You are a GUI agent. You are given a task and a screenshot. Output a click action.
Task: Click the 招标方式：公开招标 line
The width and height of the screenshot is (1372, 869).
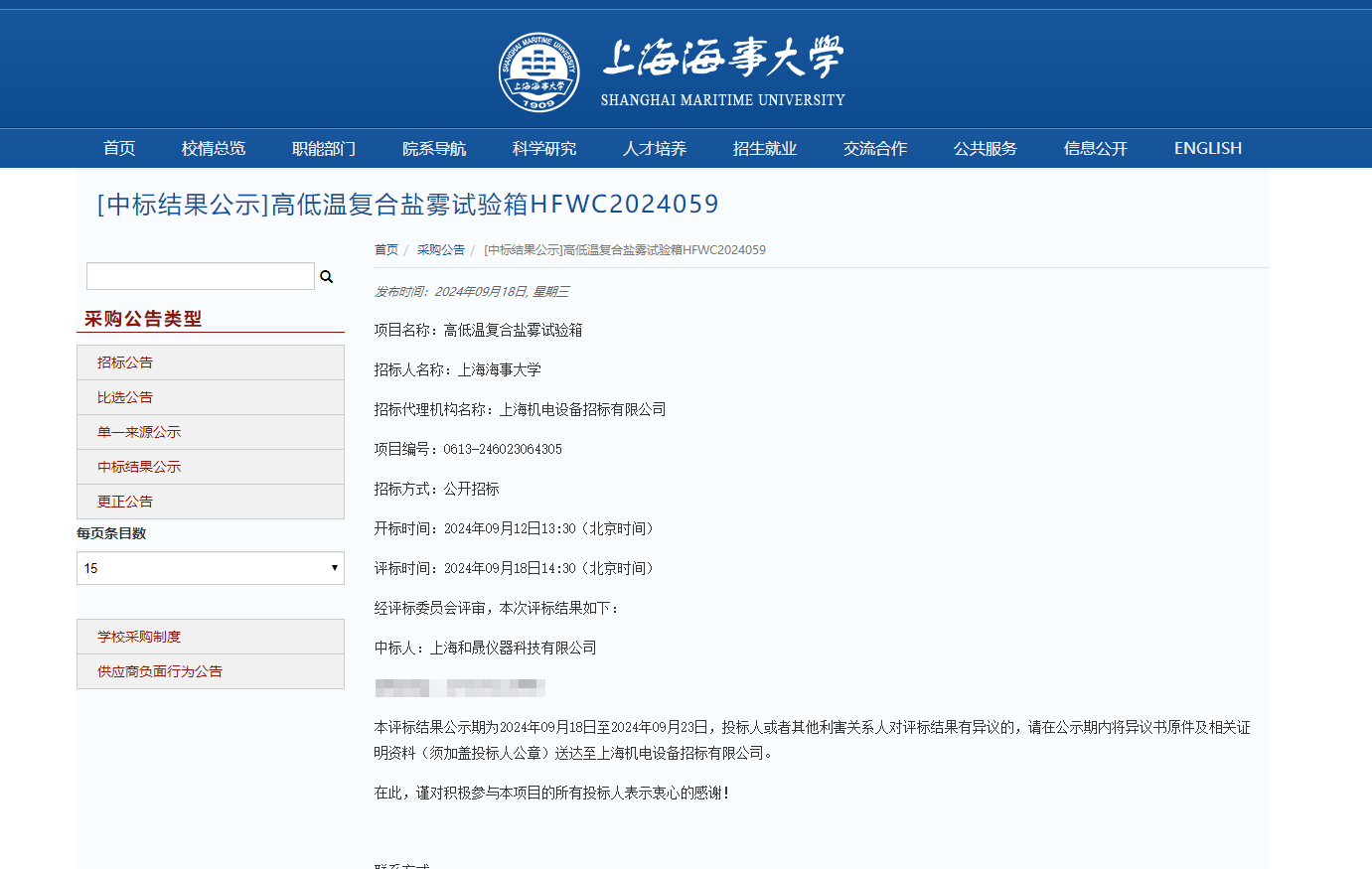coord(437,489)
